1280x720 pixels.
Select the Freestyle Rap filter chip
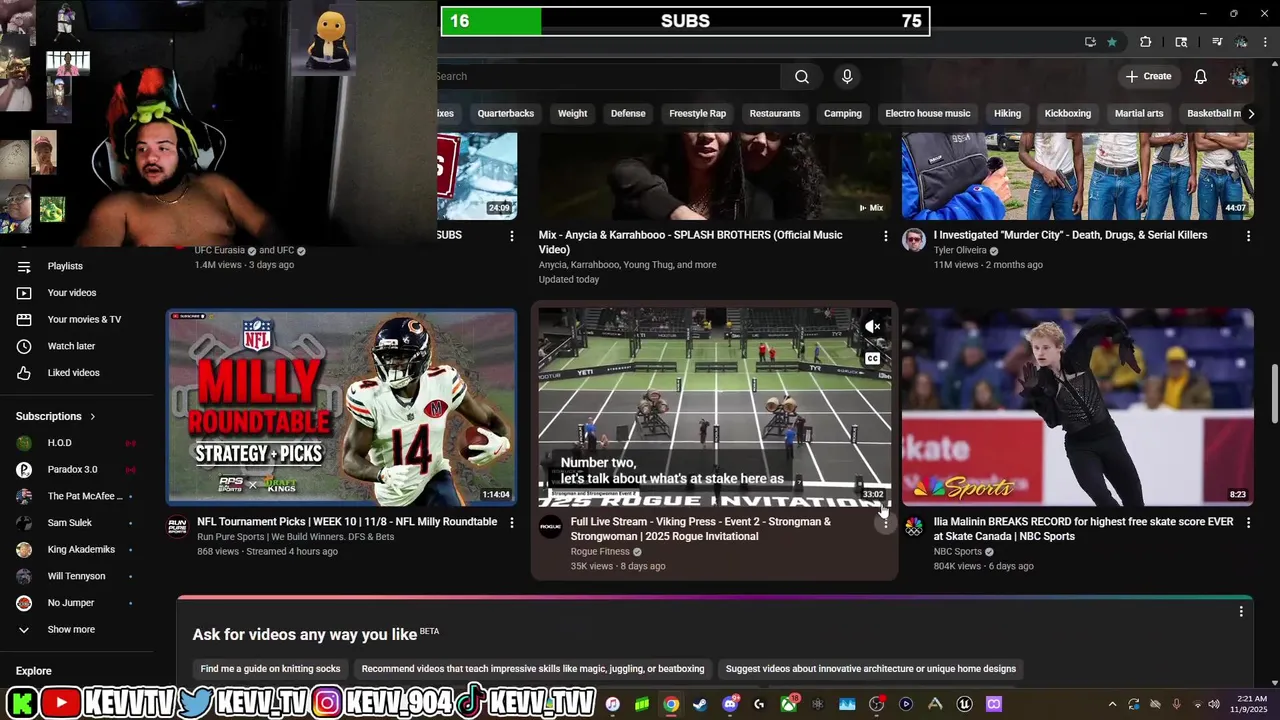pyautogui.click(x=697, y=113)
